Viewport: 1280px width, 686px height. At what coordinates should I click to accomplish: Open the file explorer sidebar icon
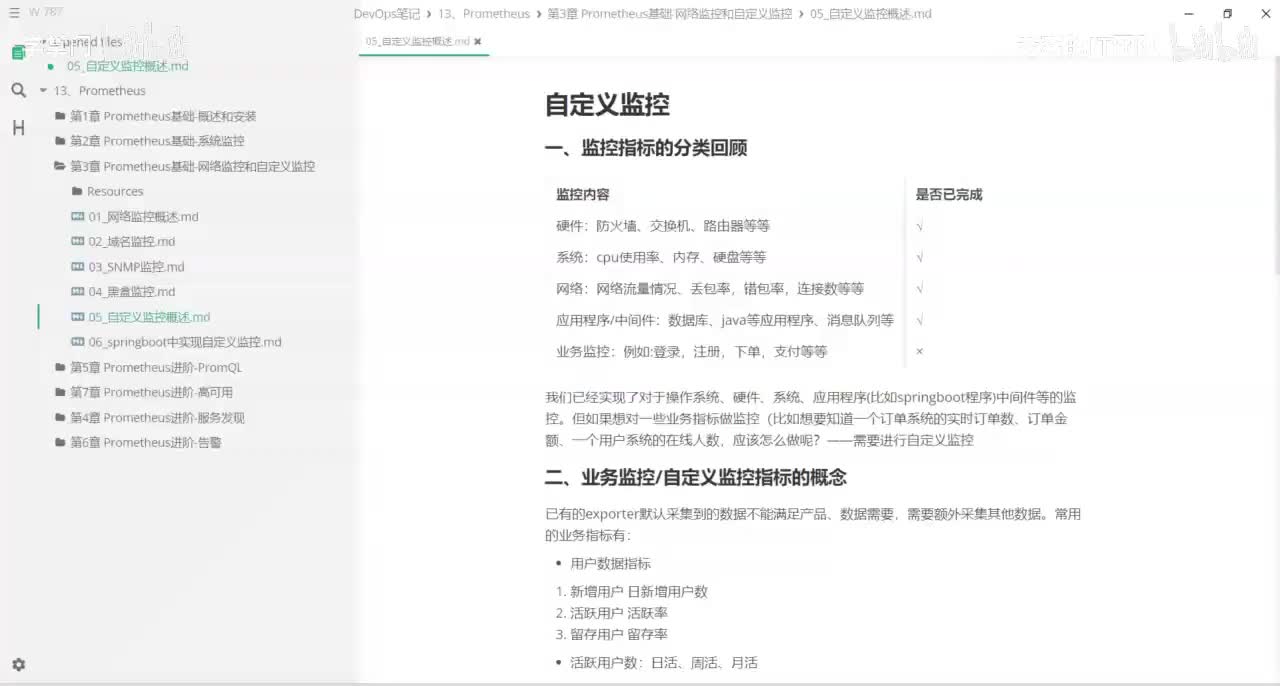(18, 53)
